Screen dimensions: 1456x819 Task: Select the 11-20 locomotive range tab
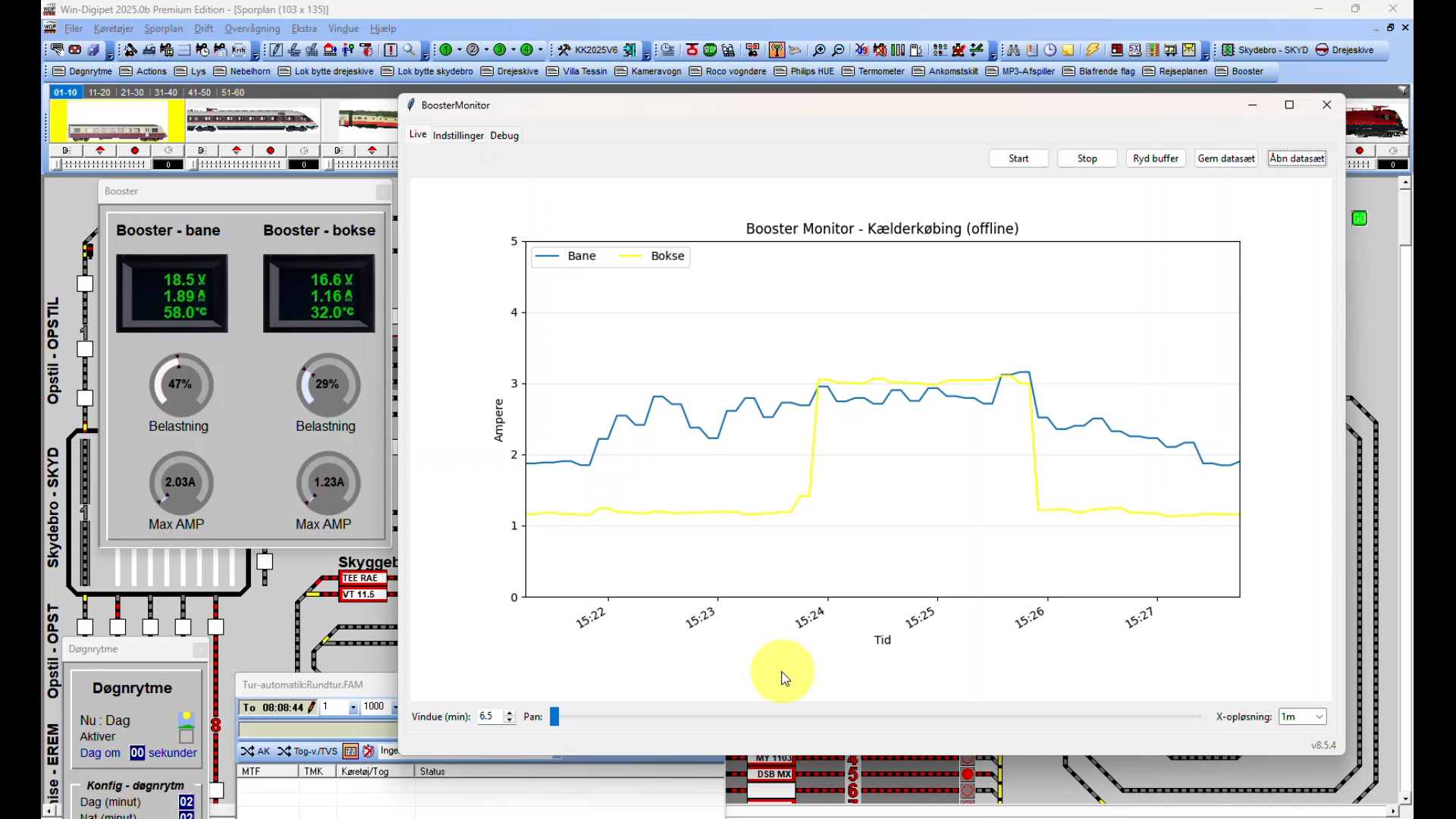[x=99, y=93]
